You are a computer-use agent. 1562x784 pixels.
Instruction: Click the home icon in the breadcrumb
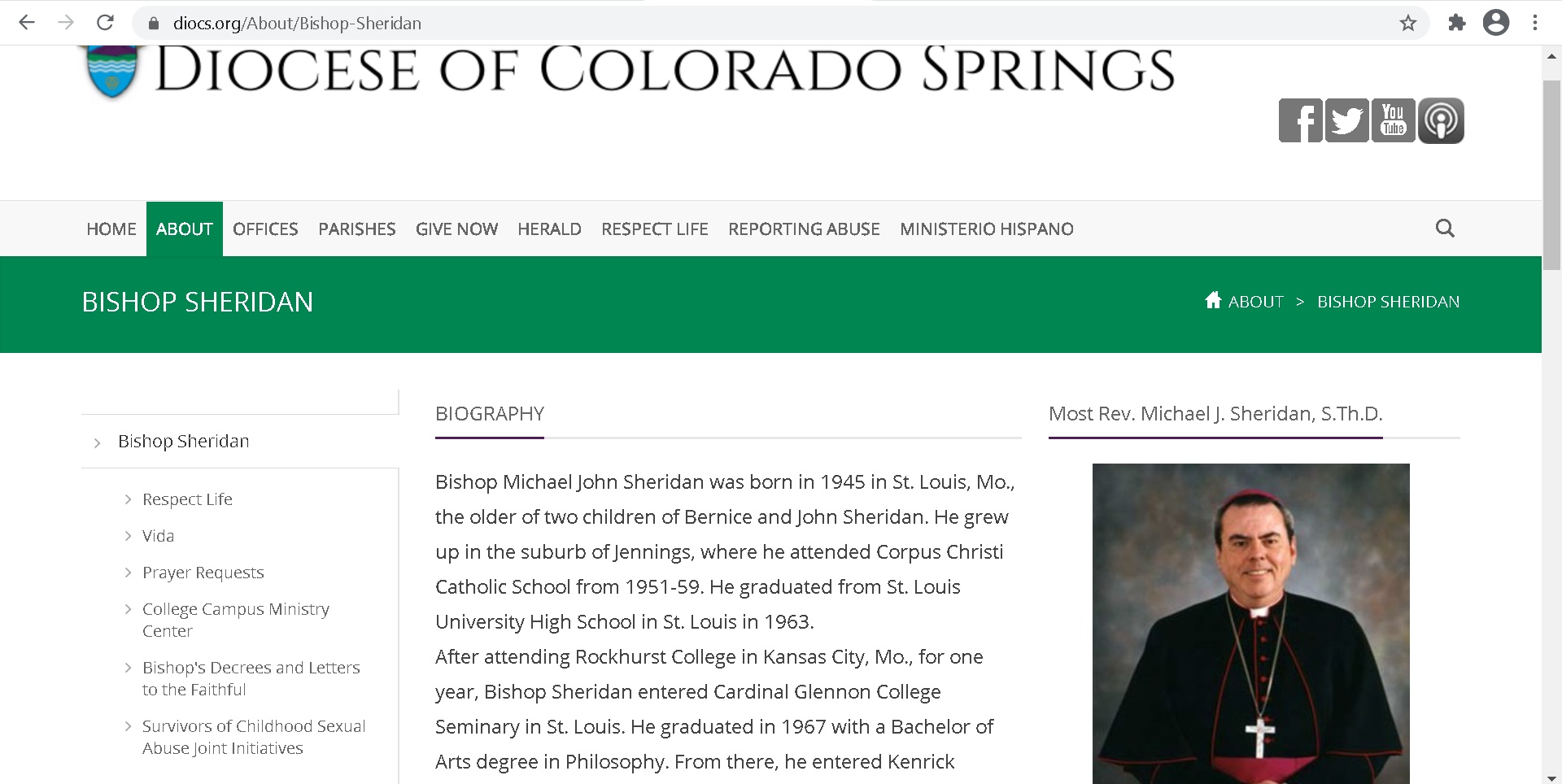(x=1213, y=300)
